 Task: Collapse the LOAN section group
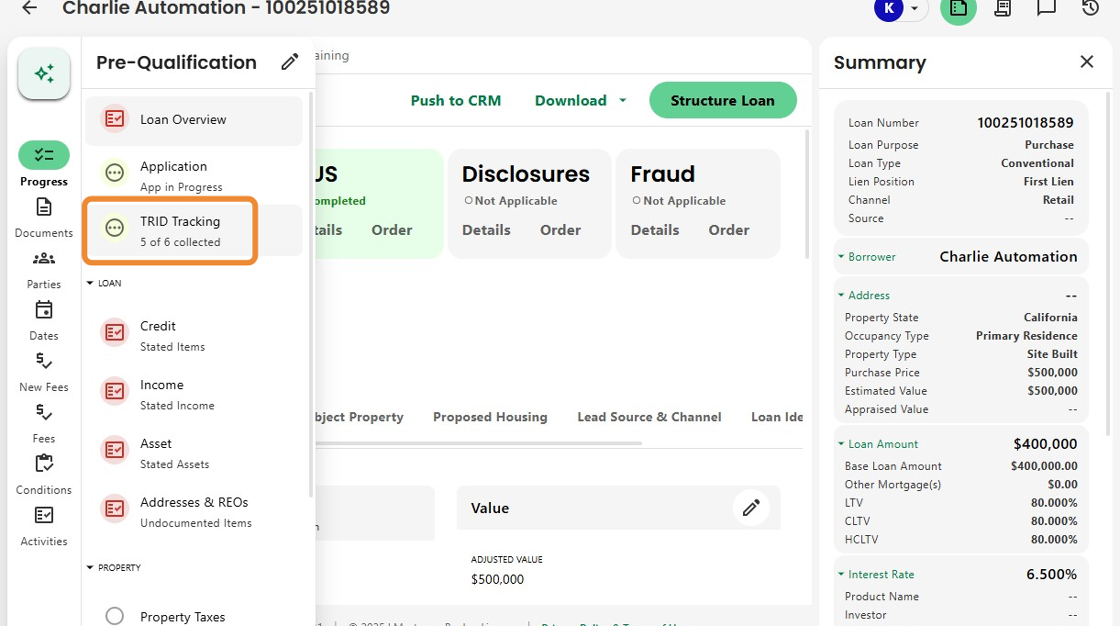[x=91, y=283]
